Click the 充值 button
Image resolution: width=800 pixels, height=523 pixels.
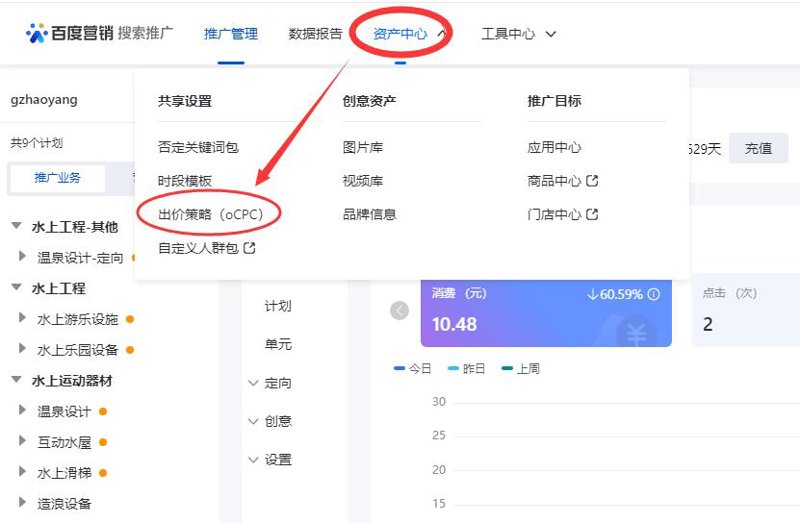tap(758, 148)
